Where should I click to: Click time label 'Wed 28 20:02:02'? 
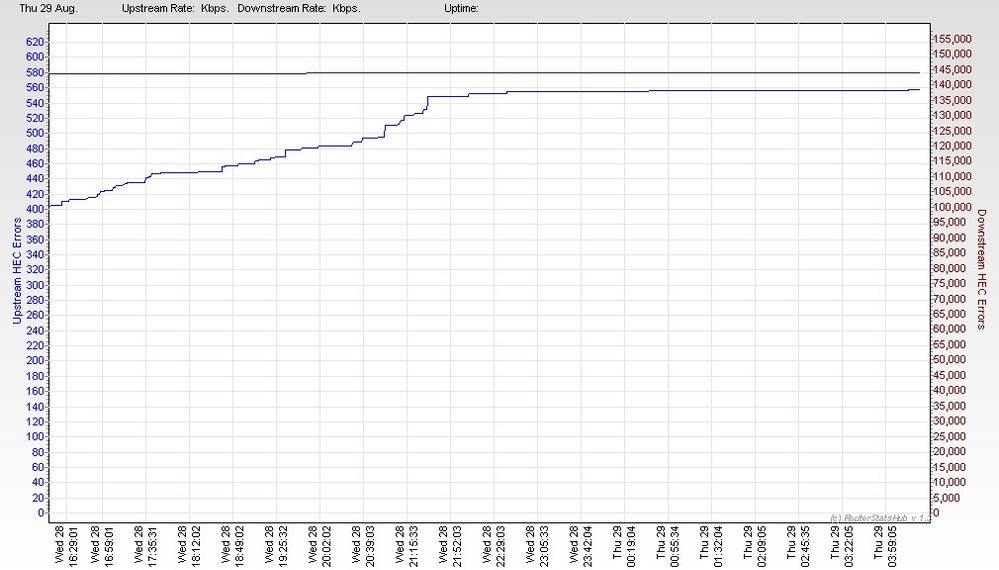[320, 545]
